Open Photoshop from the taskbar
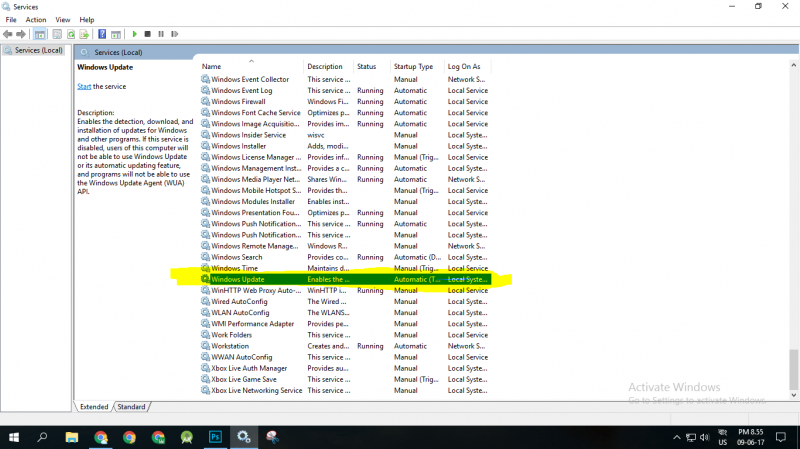The width and height of the screenshot is (800, 449). tap(215, 437)
